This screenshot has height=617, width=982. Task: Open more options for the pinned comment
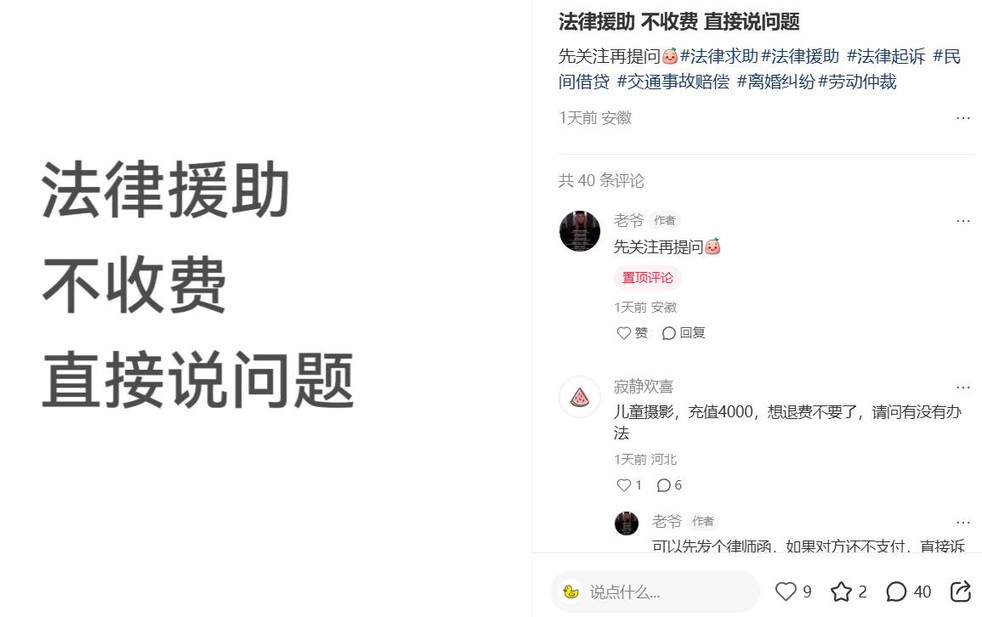[x=963, y=220]
